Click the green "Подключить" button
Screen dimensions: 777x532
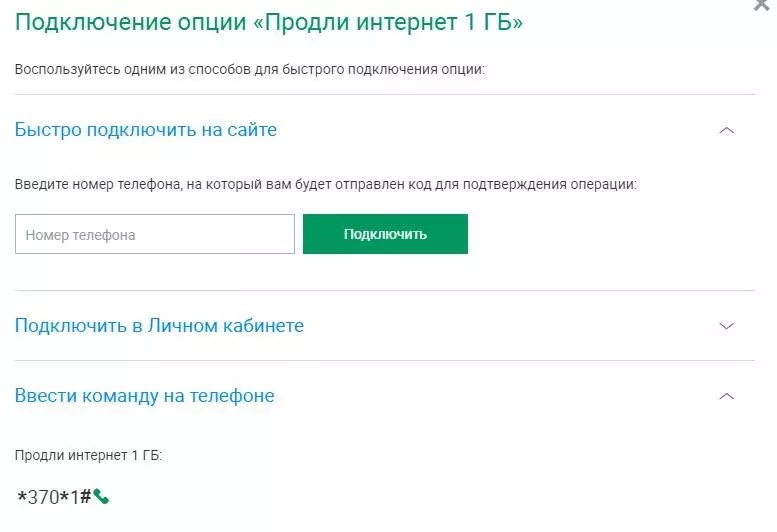point(385,234)
